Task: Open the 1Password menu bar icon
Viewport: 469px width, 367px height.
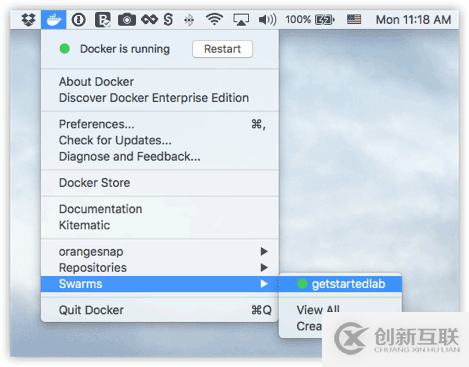Action: [79, 20]
